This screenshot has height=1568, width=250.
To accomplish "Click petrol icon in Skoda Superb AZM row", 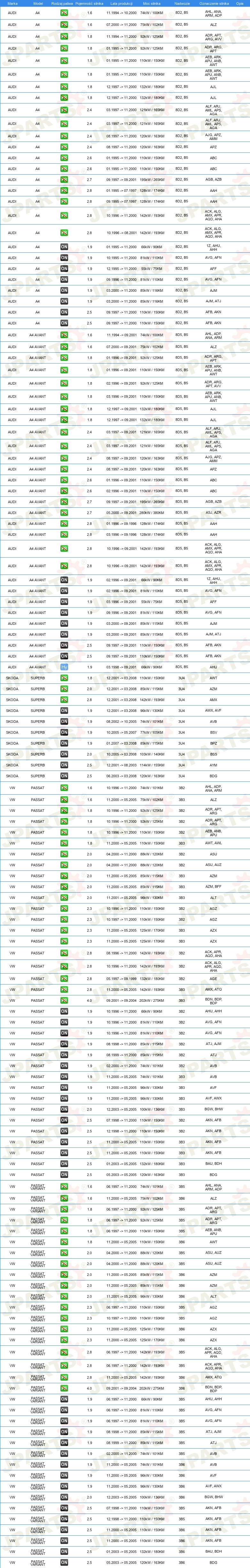I will (64, 689).
